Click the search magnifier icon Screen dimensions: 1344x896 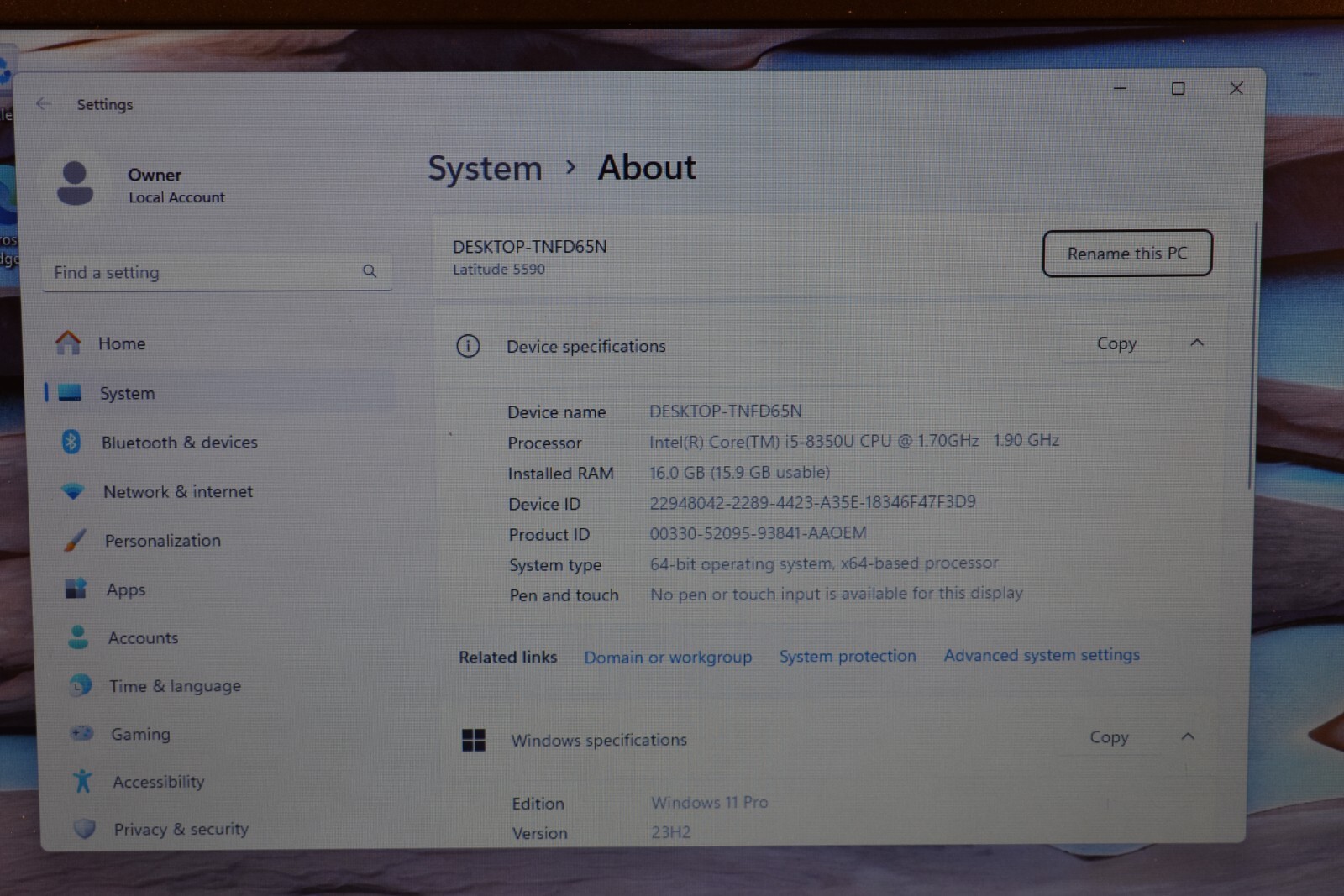[x=370, y=270]
